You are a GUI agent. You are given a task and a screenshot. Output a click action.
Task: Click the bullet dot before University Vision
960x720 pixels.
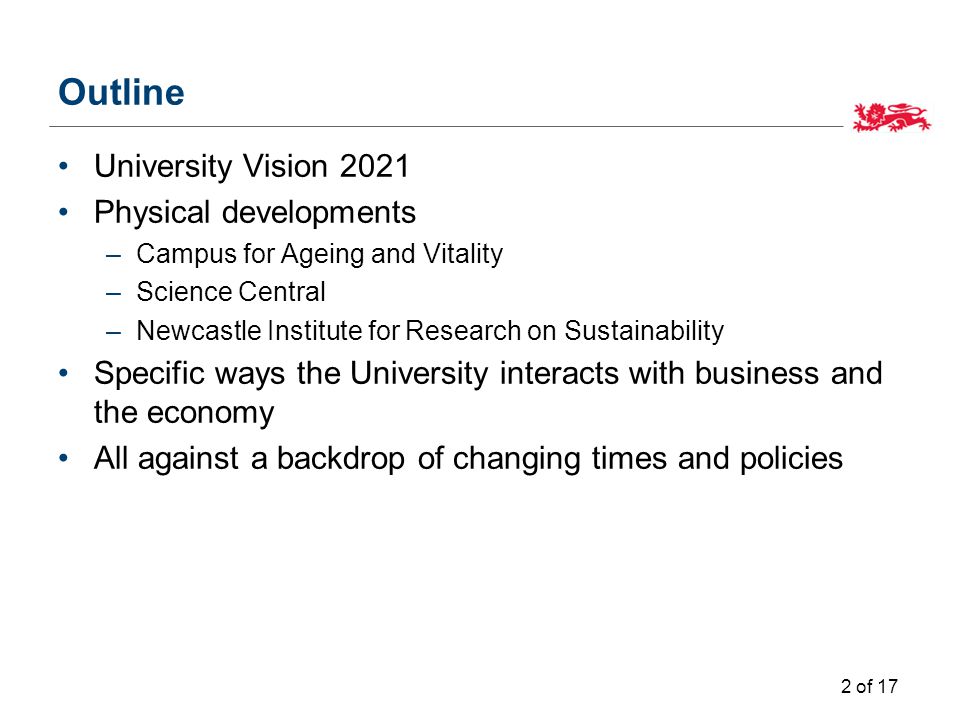click(x=64, y=165)
